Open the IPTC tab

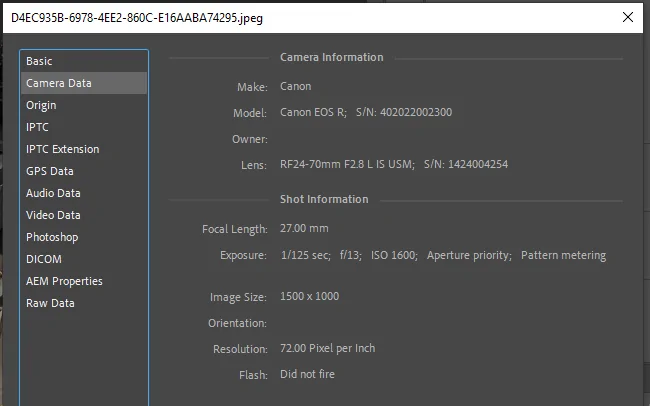click(37, 127)
